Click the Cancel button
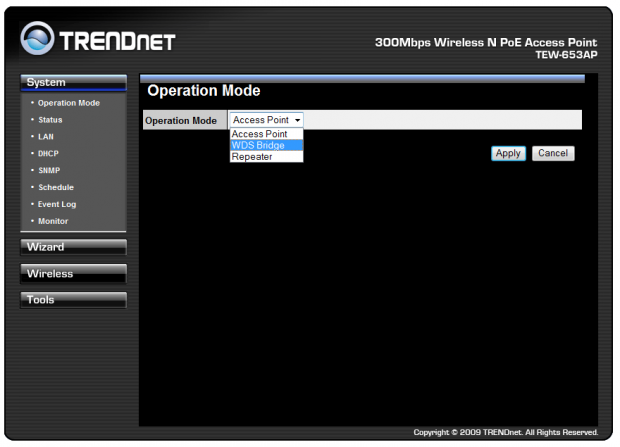 553,153
